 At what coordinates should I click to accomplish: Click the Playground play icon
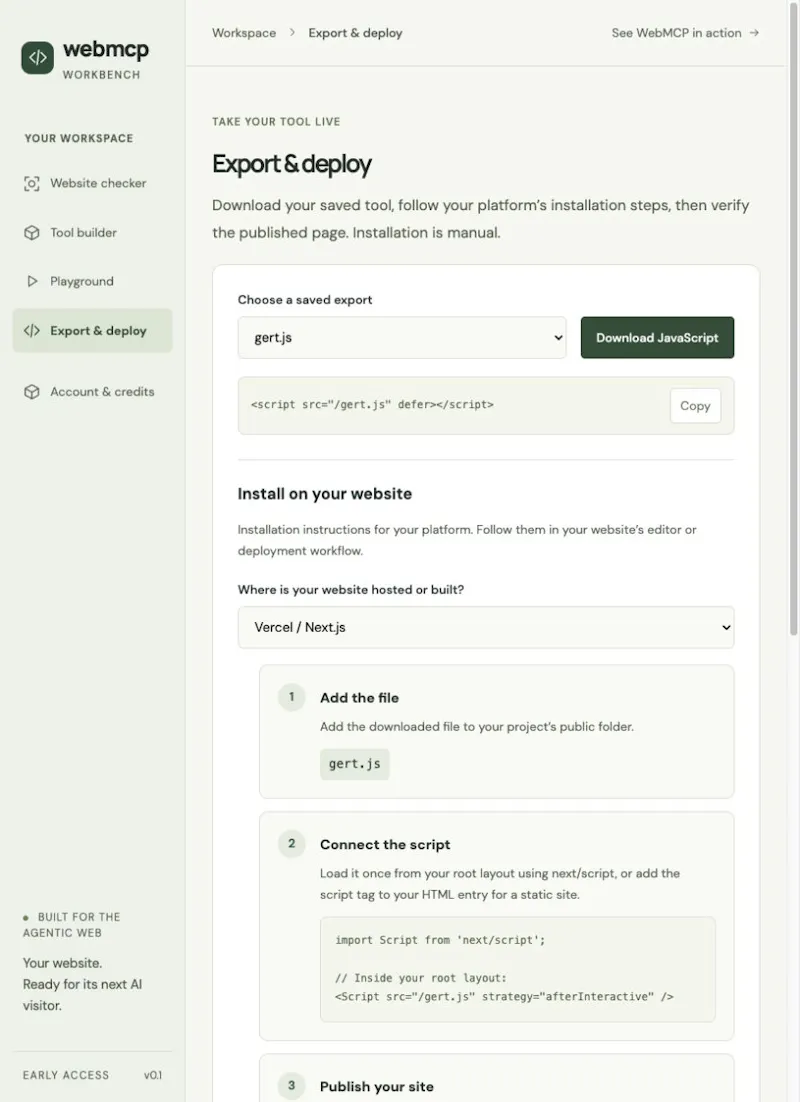point(32,281)
